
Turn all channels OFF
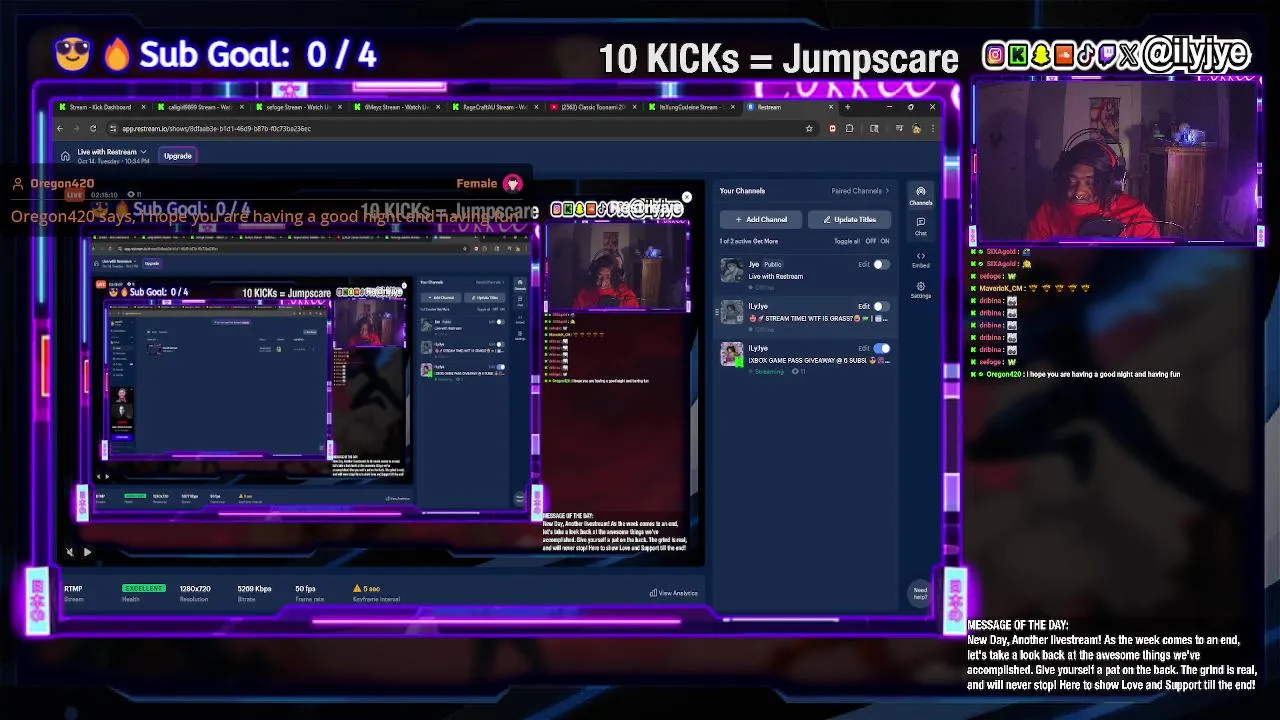(x=870, y=241)
